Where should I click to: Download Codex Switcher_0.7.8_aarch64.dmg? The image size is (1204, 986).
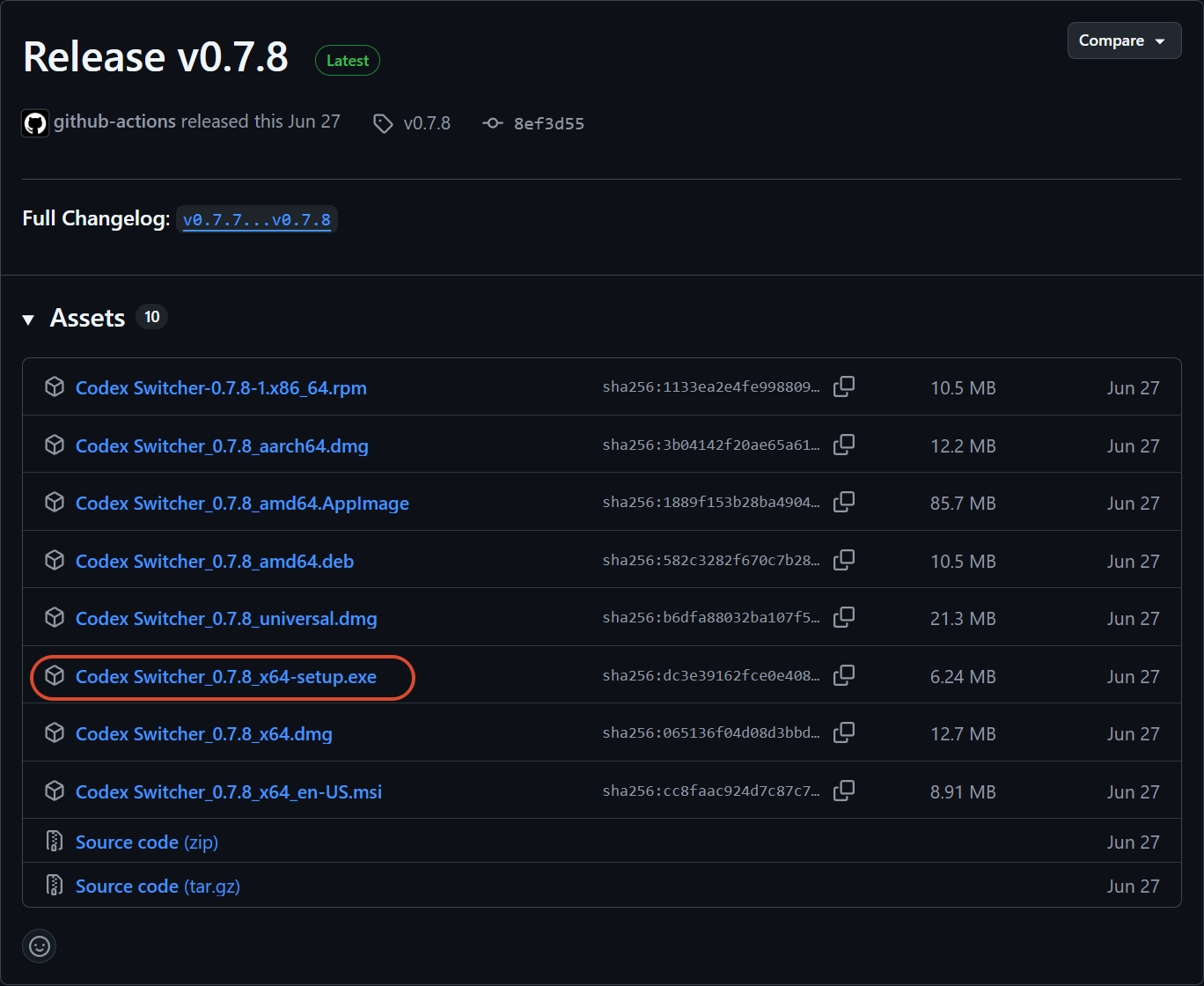point(222,446)
